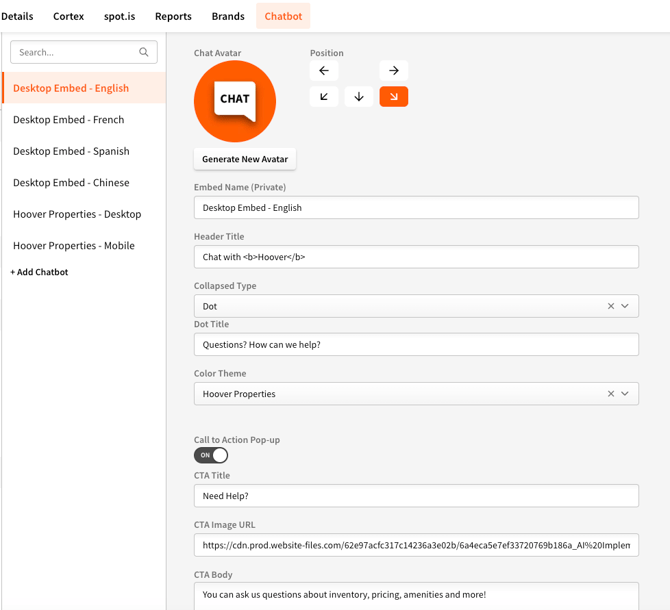Set chat position to right arrow
Image resolution: width=670 pixels, height=610 pixels.
(394, 70)
